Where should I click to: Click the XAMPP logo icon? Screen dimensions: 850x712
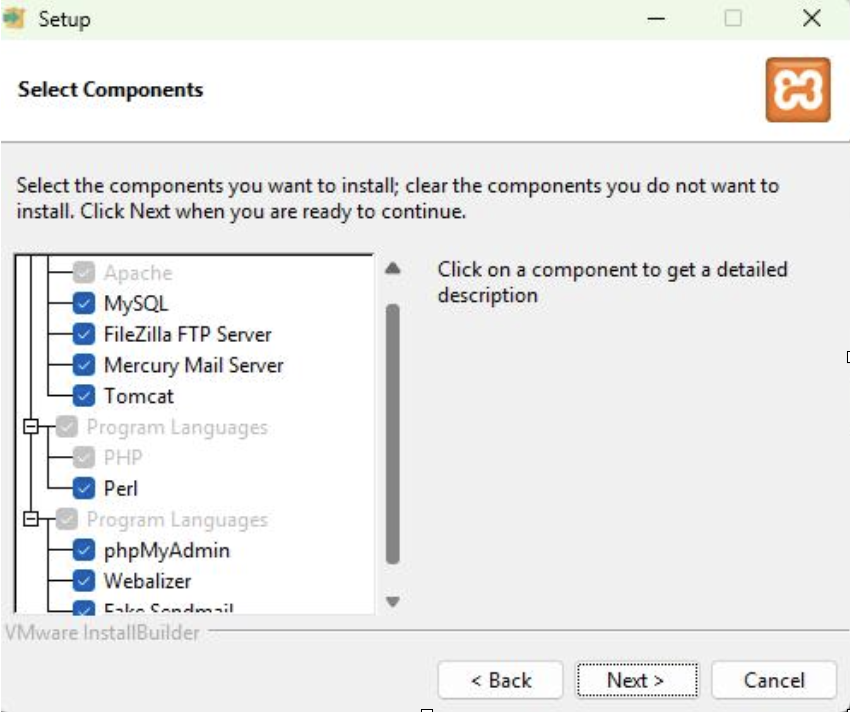tap(797, 90)
